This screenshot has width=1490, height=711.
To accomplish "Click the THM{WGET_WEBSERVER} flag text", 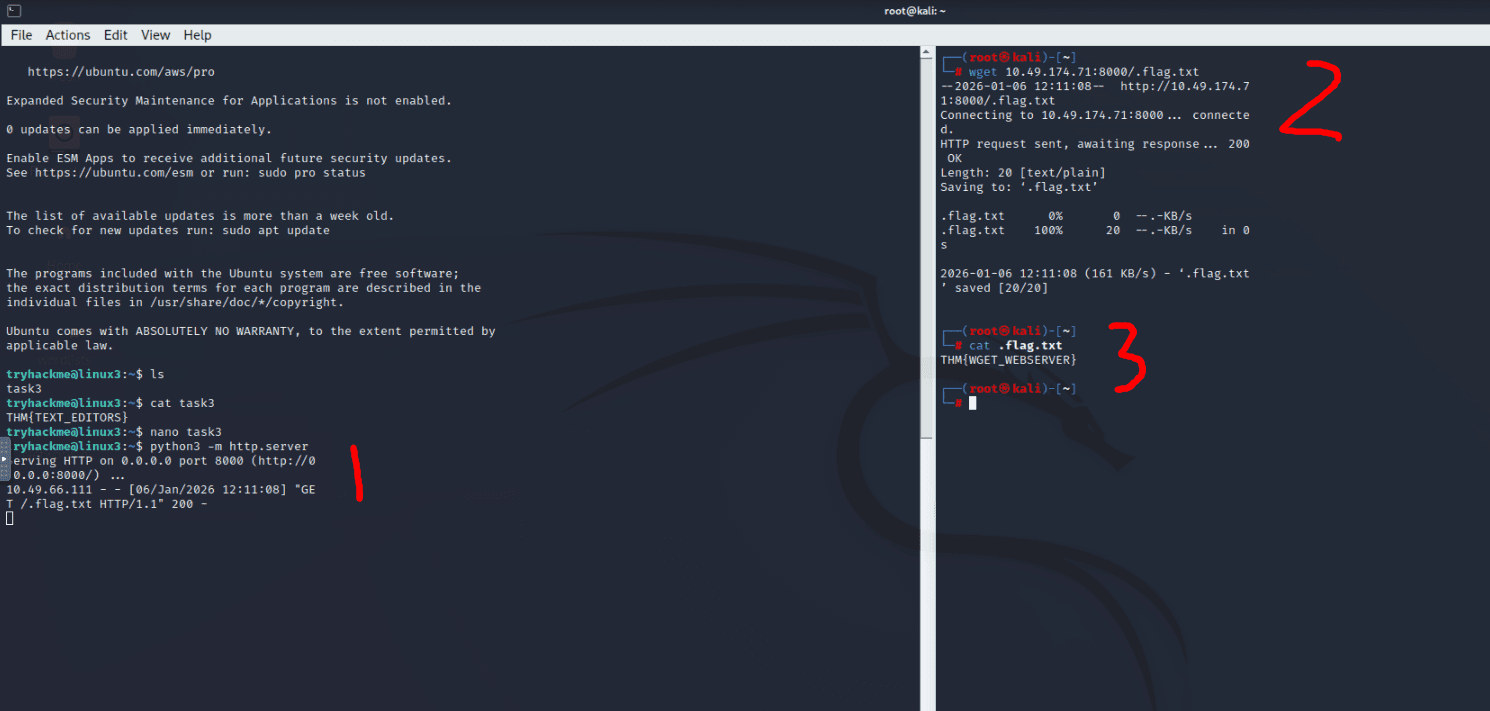I will pyautogui.click(x=1008, y=360).
